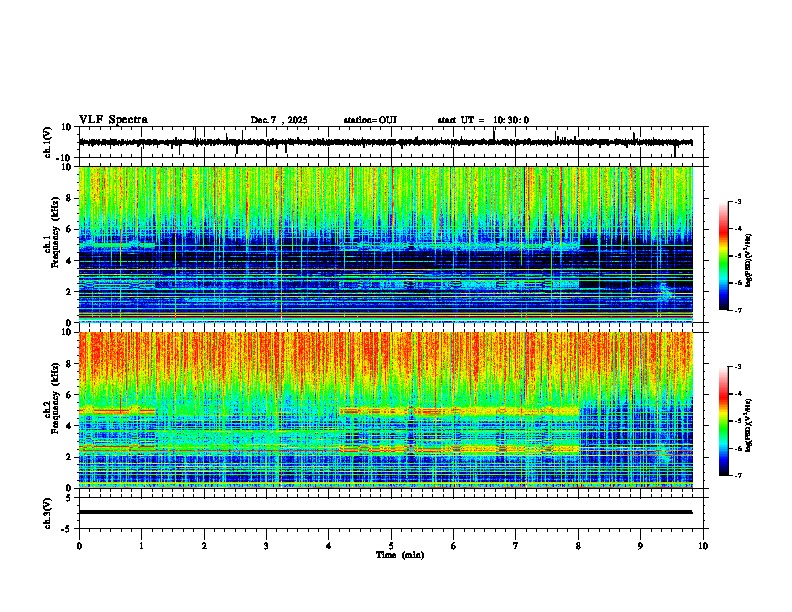Click the '-3' label on ch.1 color bar
The width and height of the screenshot is (792, 612).
[x=738, y=202]
